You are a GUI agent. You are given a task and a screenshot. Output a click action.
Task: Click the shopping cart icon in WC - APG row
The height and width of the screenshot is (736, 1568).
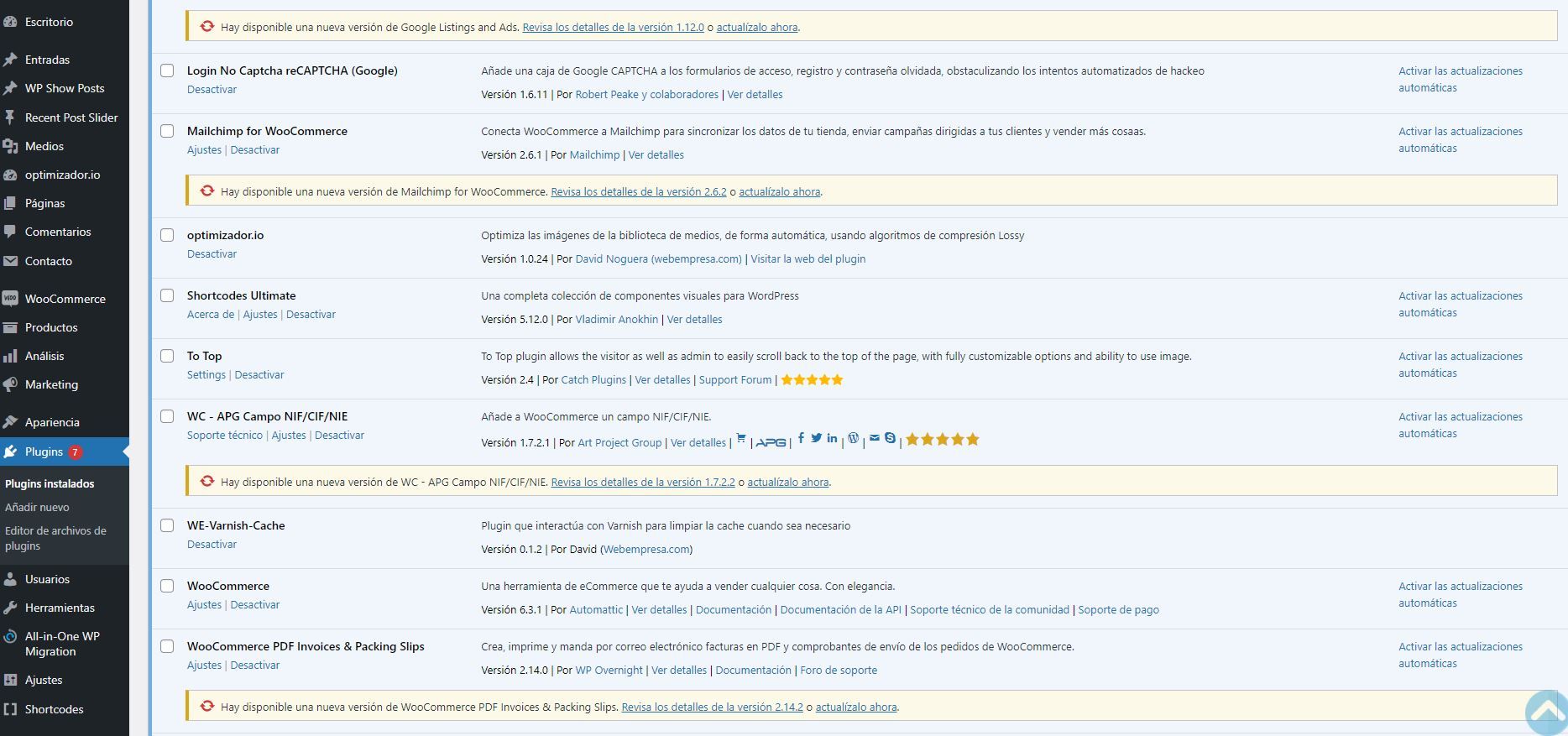[x=741, y=438]
